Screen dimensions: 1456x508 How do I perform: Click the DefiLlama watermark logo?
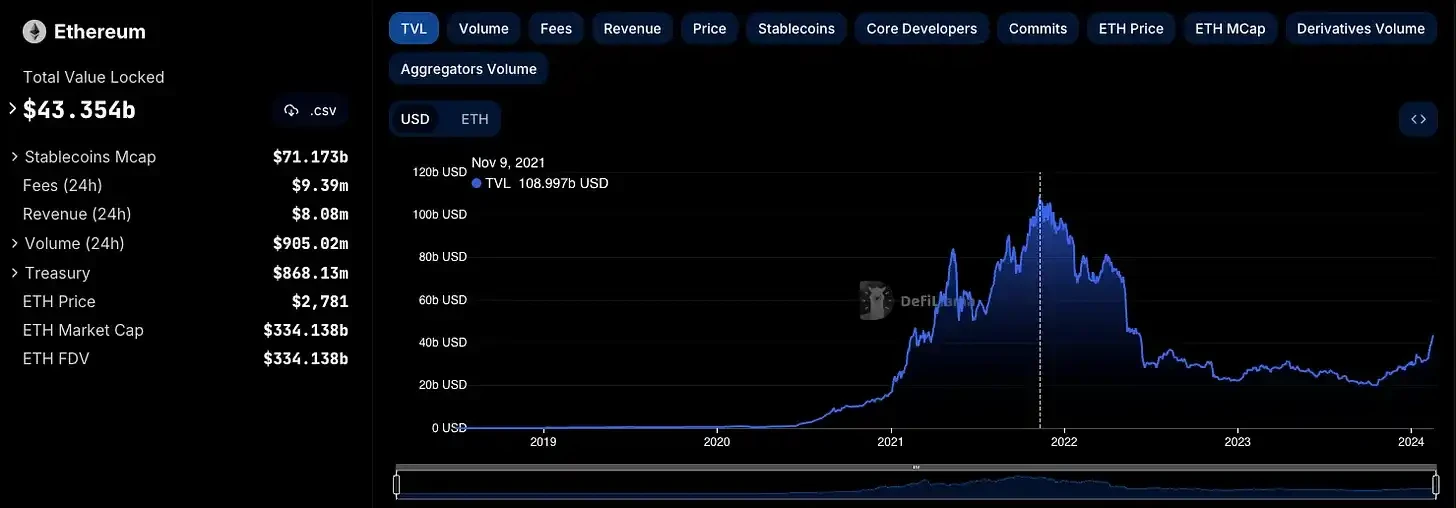tap(877, 301)
